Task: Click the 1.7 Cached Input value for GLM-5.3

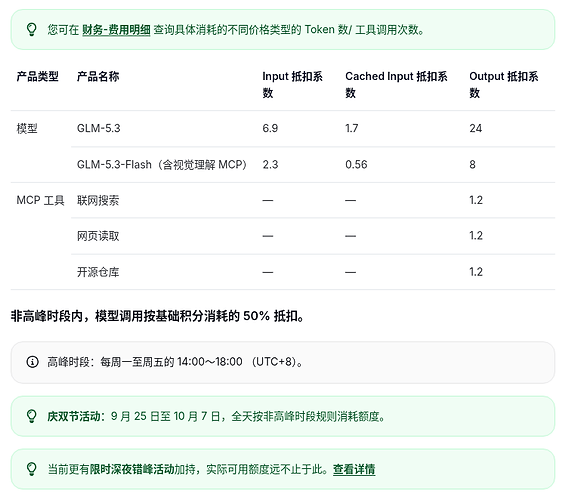Action: coord(352,128)
